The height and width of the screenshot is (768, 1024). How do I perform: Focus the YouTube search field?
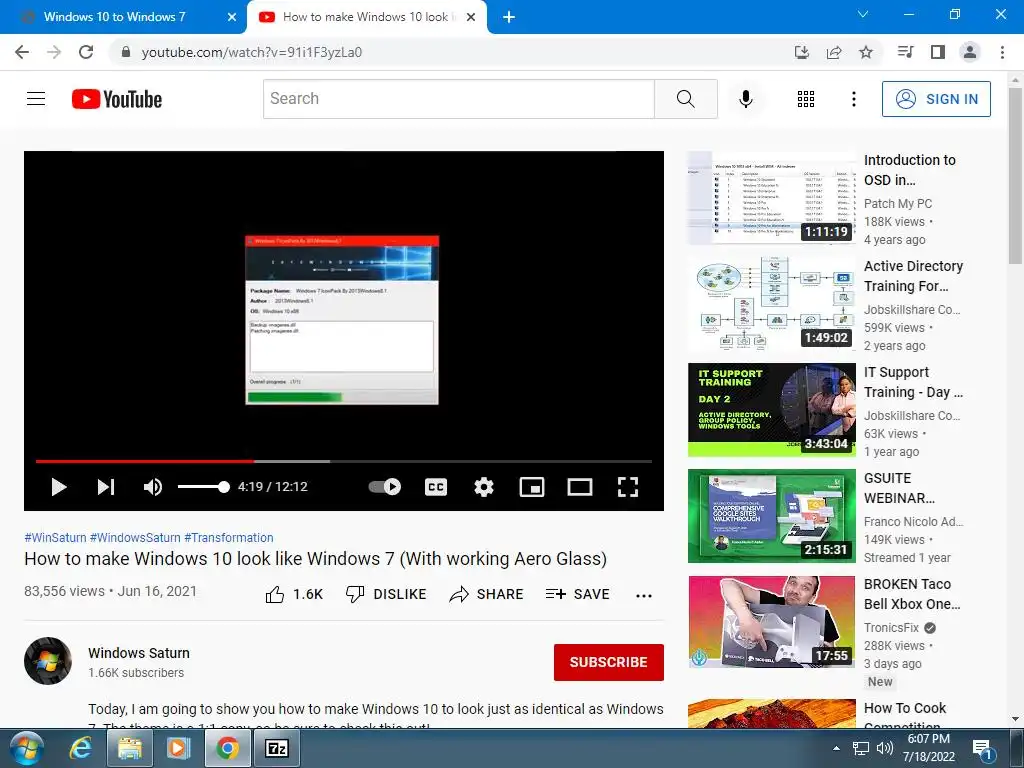click(x=458, y=99)
